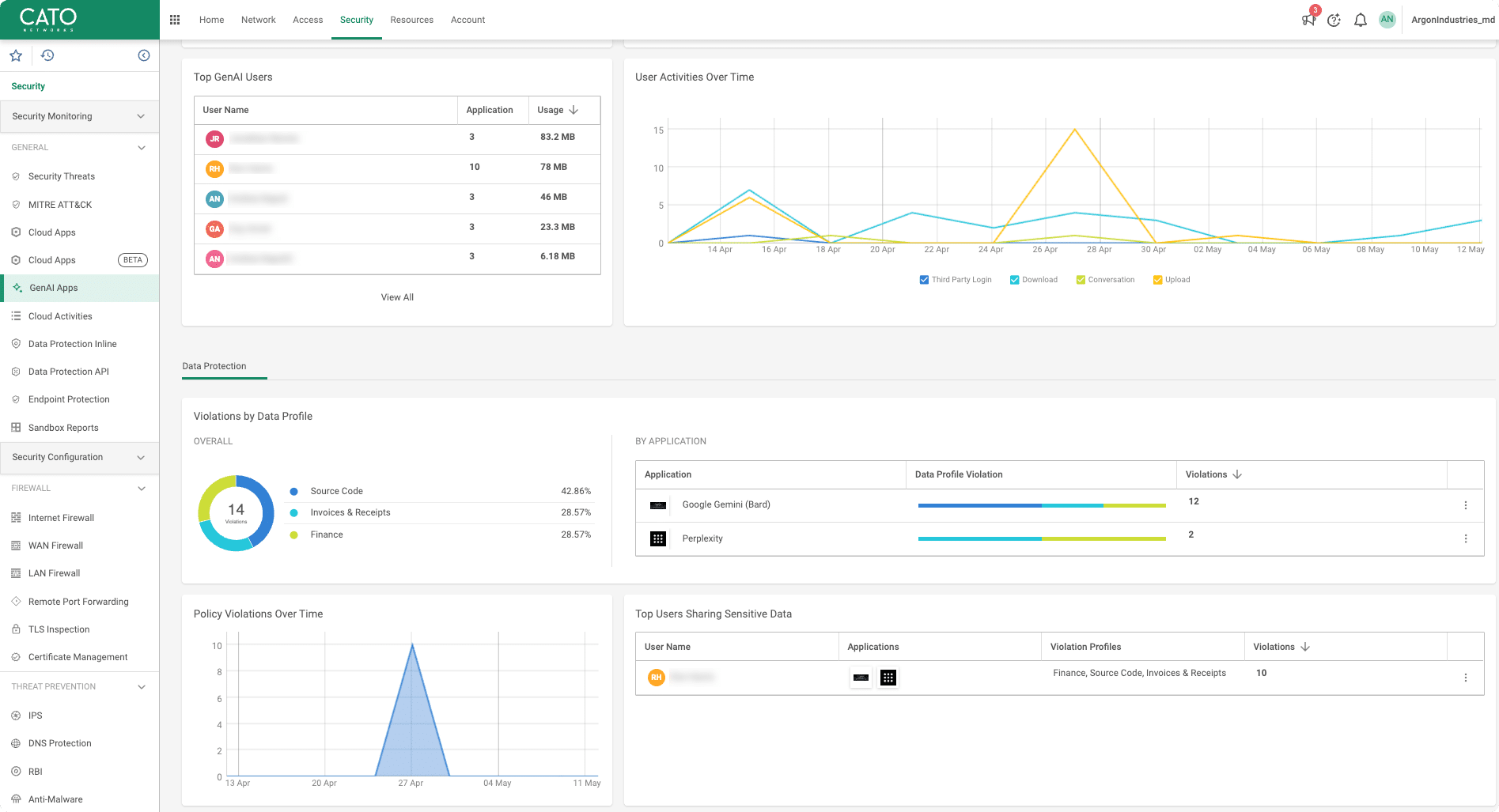The width and height of the screenshot is (1499, 812).
Task: Open Endpoint Protection page
Action: 69,399
